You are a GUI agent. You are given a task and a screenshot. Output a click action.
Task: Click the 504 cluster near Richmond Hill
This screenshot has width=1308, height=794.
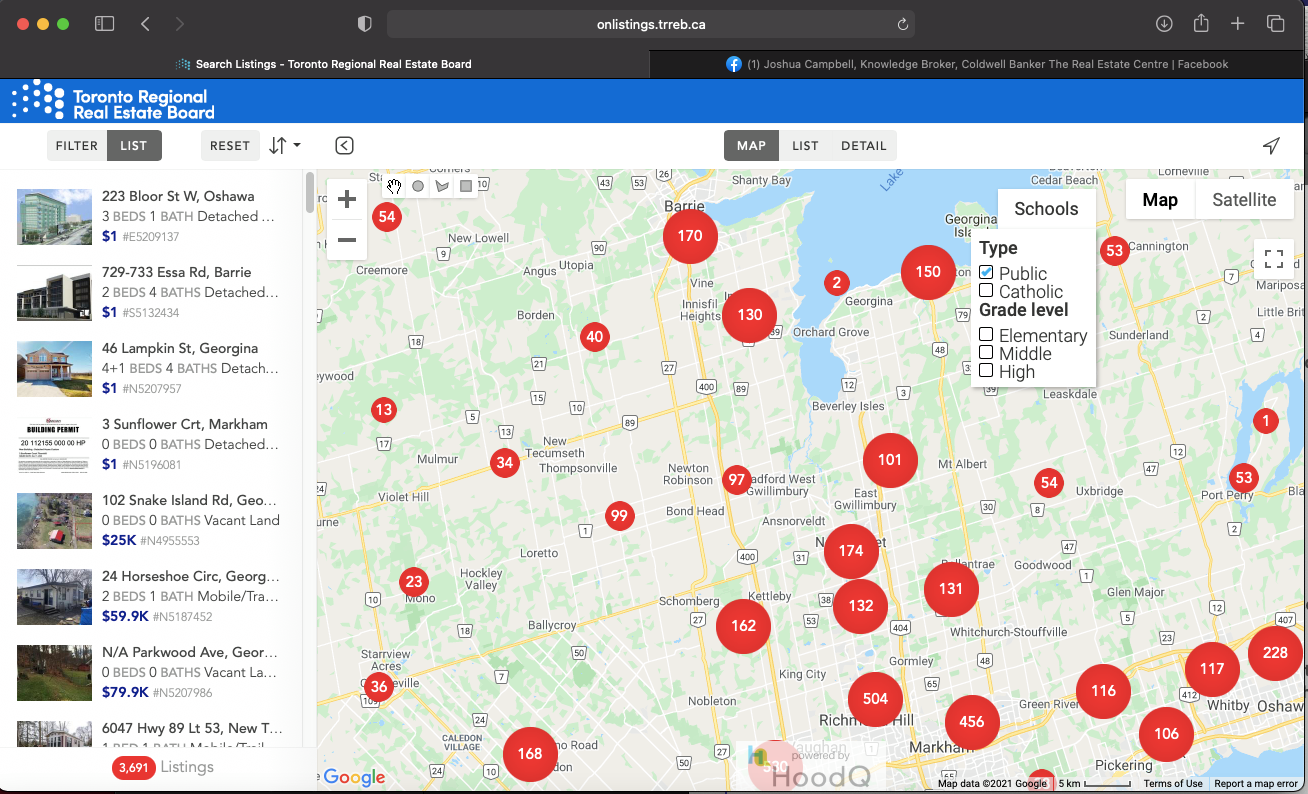coord(875,699)
